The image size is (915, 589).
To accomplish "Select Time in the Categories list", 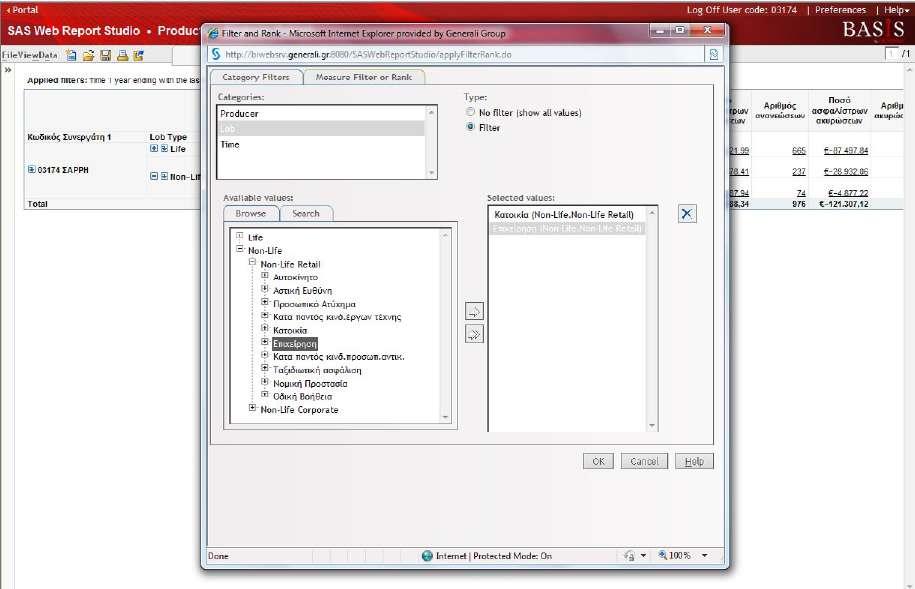I will point(321,144).
